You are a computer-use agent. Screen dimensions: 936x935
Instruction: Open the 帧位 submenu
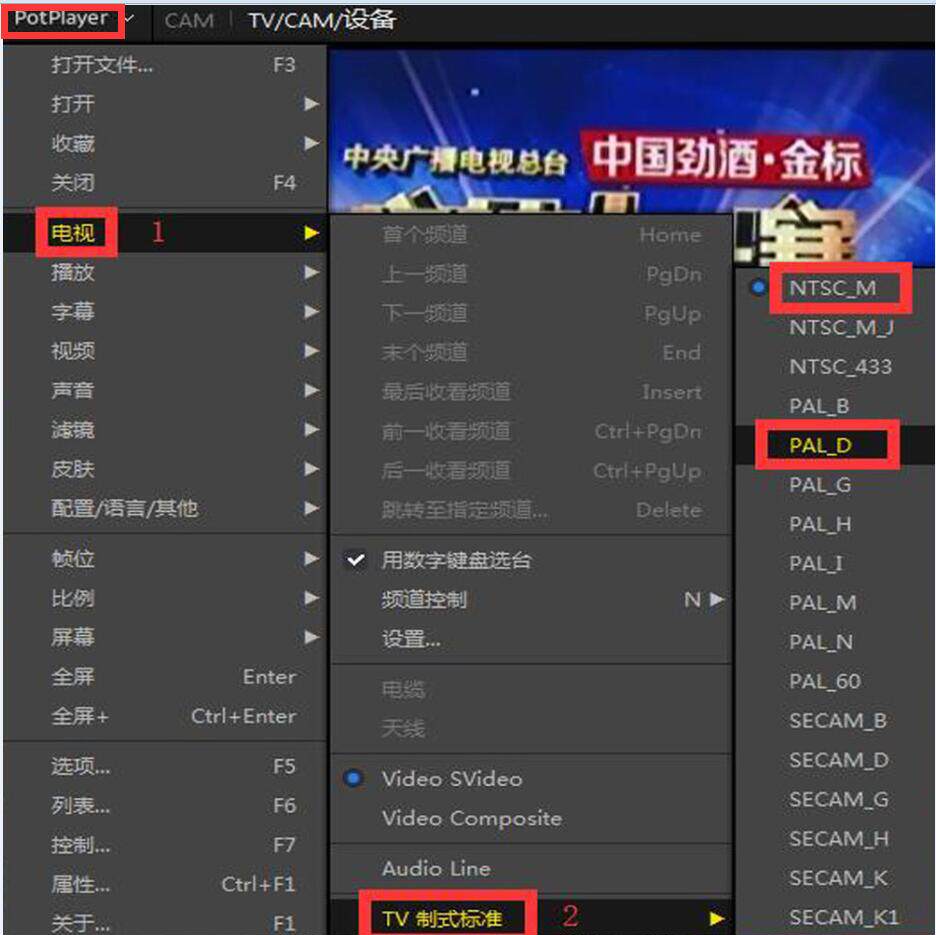pos(165,559)
